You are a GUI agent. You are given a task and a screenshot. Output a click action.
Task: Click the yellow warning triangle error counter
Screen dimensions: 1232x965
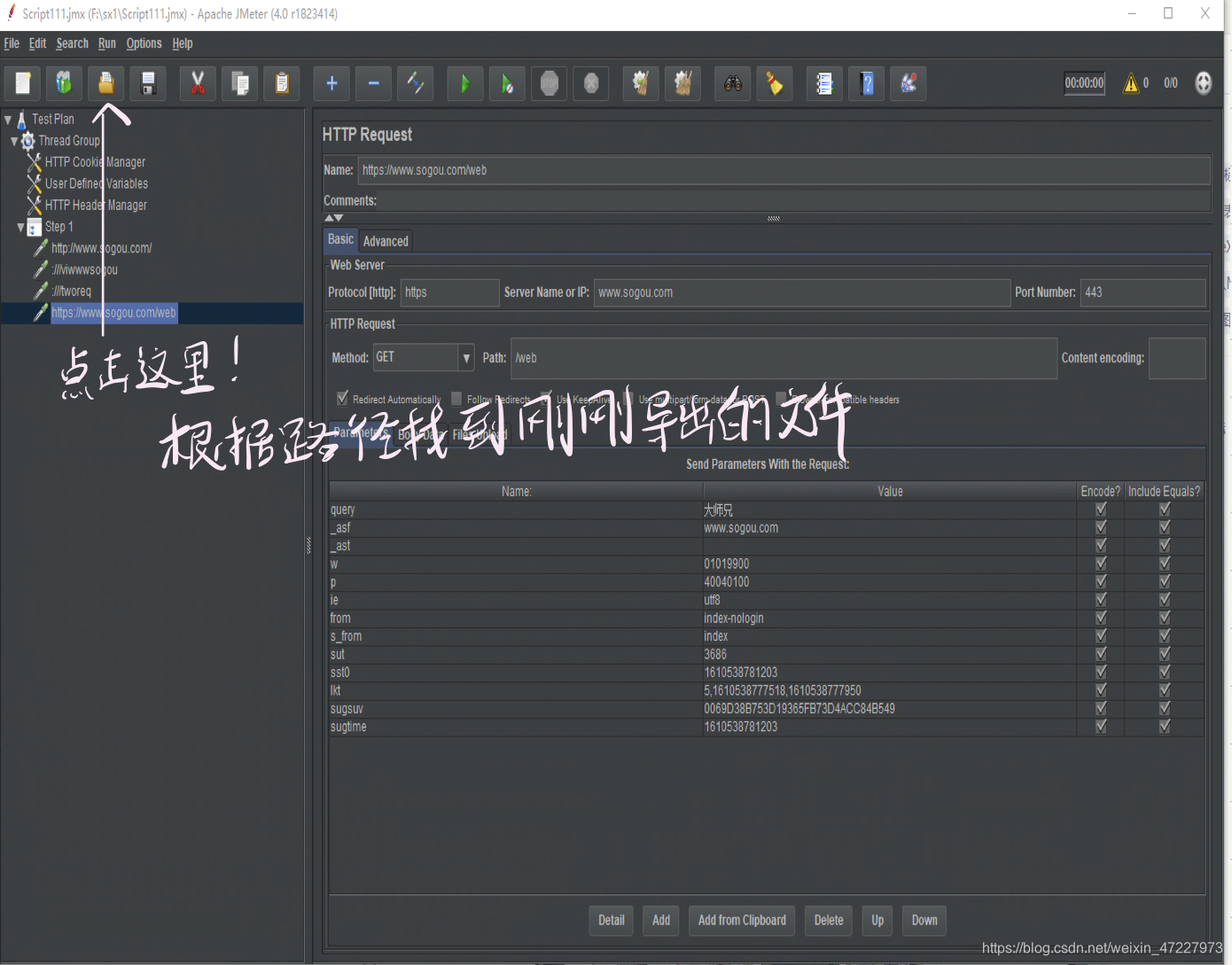tap(1131, 83)
